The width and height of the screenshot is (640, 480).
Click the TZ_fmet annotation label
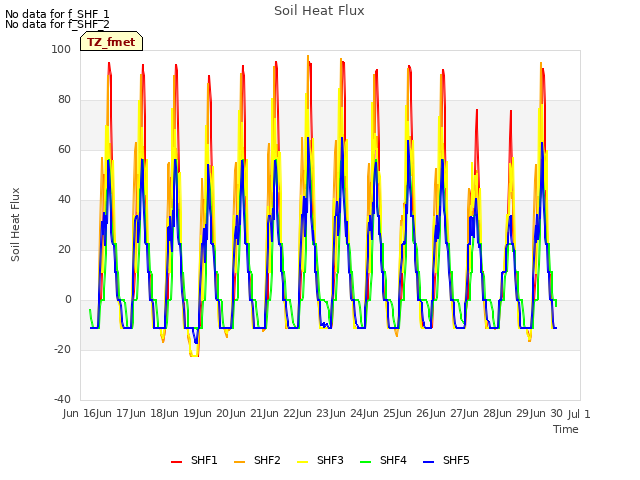111,42
